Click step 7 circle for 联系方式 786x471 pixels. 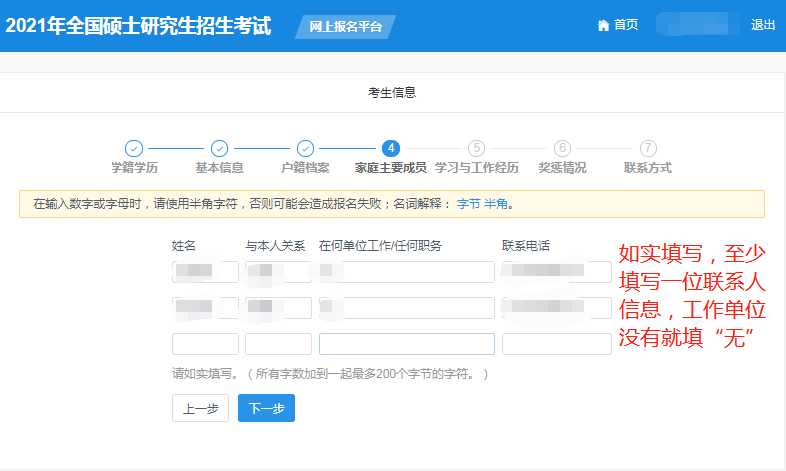click(x=648, y=148)
